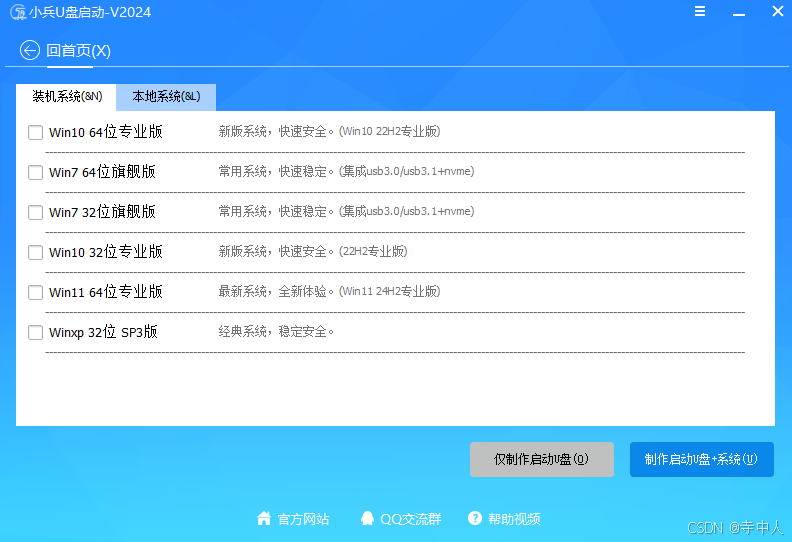Click the window title 小兵U盘启动-V2024
This screenshot has width=792, height=542.
click(x=90, y=12)
